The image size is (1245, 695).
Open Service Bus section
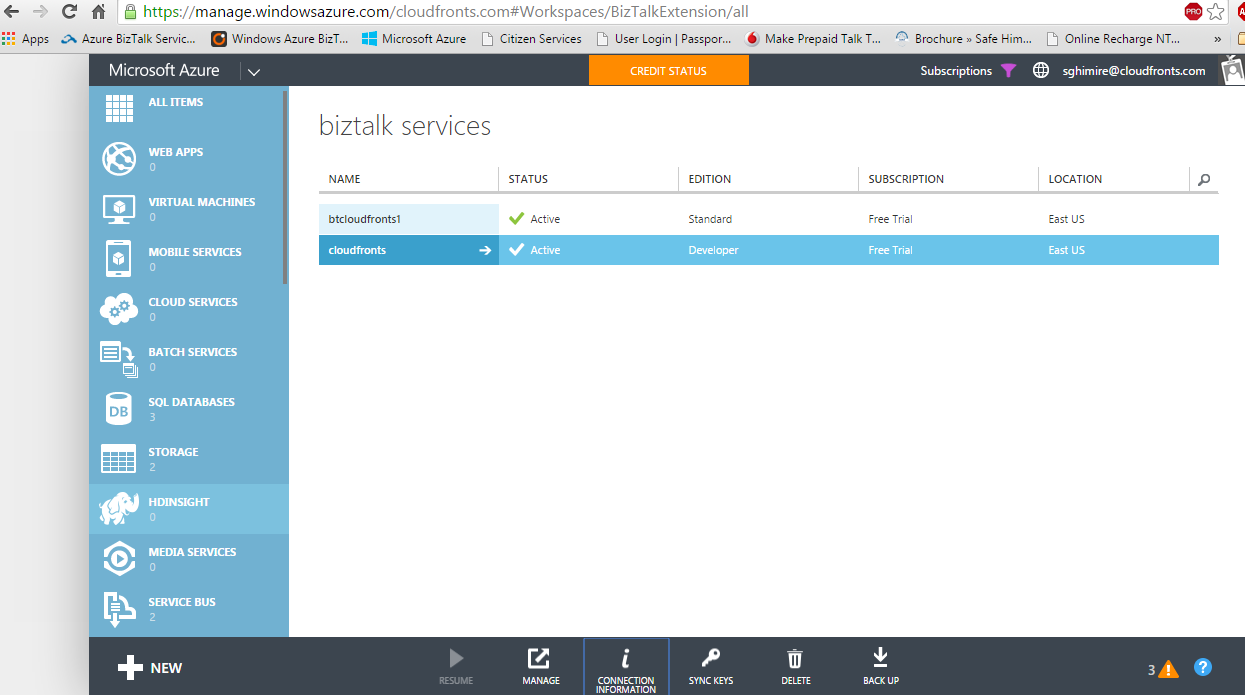189,609
